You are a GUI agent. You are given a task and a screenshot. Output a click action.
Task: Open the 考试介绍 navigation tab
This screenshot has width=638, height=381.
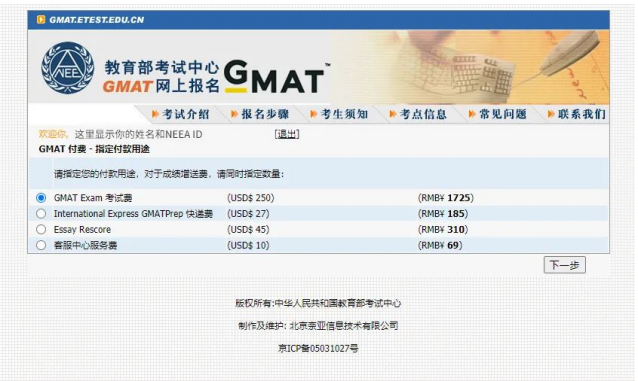[186, 114]
